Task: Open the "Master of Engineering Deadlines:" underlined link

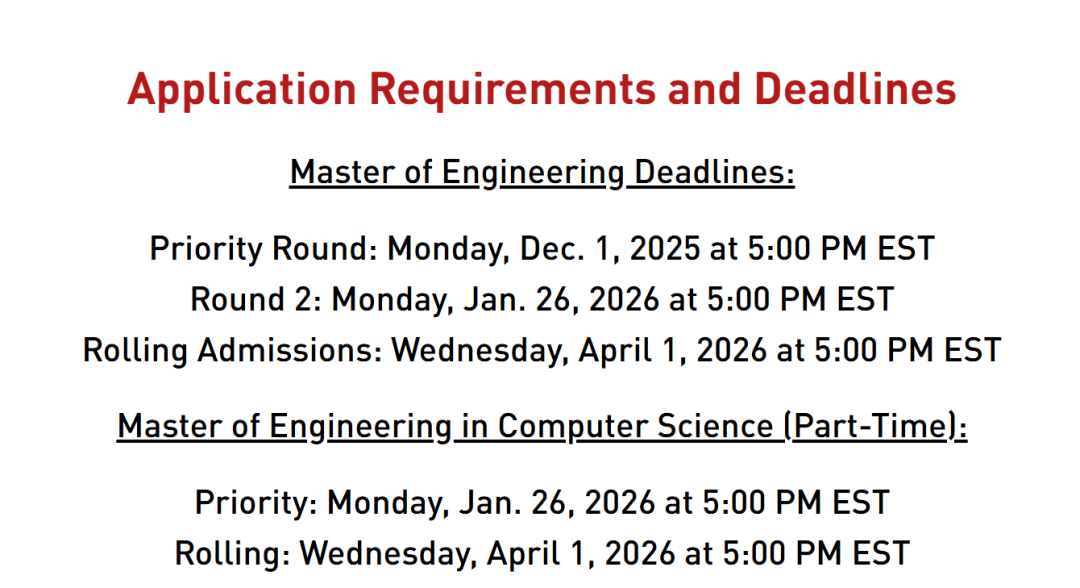Action: tap(541, 173)
